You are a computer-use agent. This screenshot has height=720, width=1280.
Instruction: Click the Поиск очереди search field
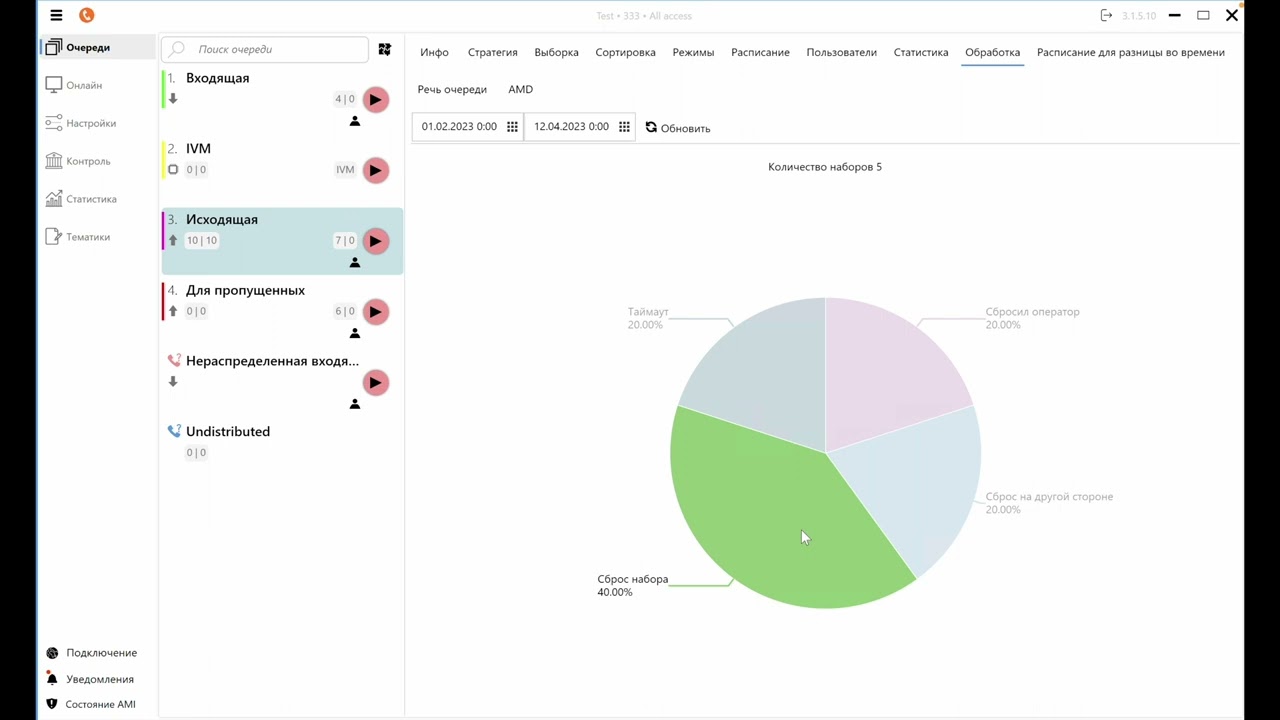pyautogui.click(x=265, y=49)
